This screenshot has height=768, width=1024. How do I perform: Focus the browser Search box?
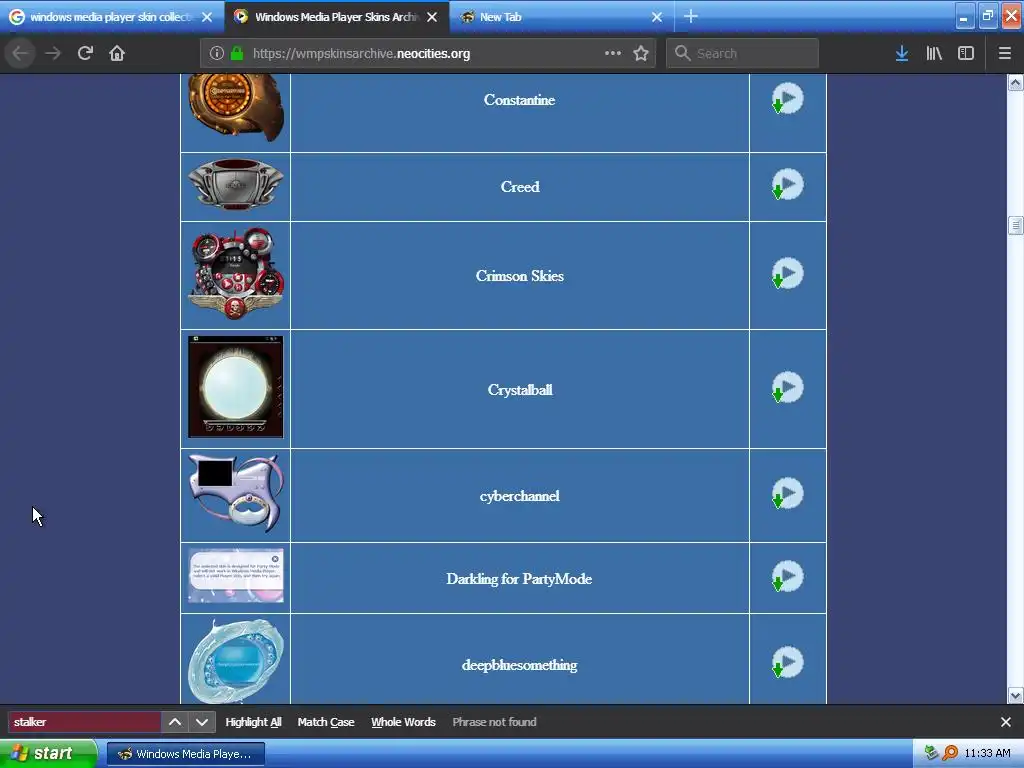pos(743,54)
